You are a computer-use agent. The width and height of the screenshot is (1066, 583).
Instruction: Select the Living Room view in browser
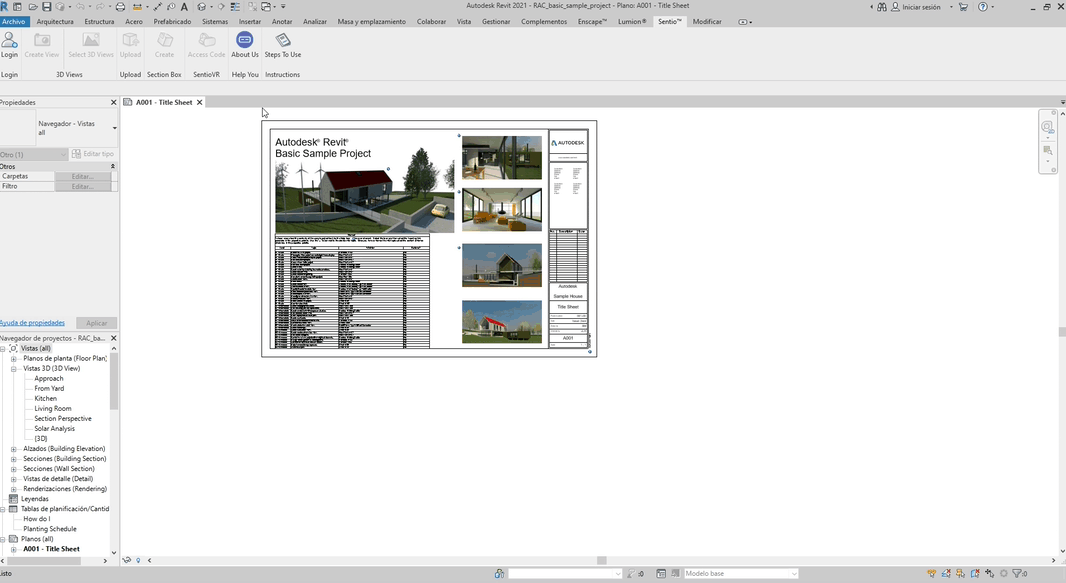pyautogui.click(x=53, y=409)
